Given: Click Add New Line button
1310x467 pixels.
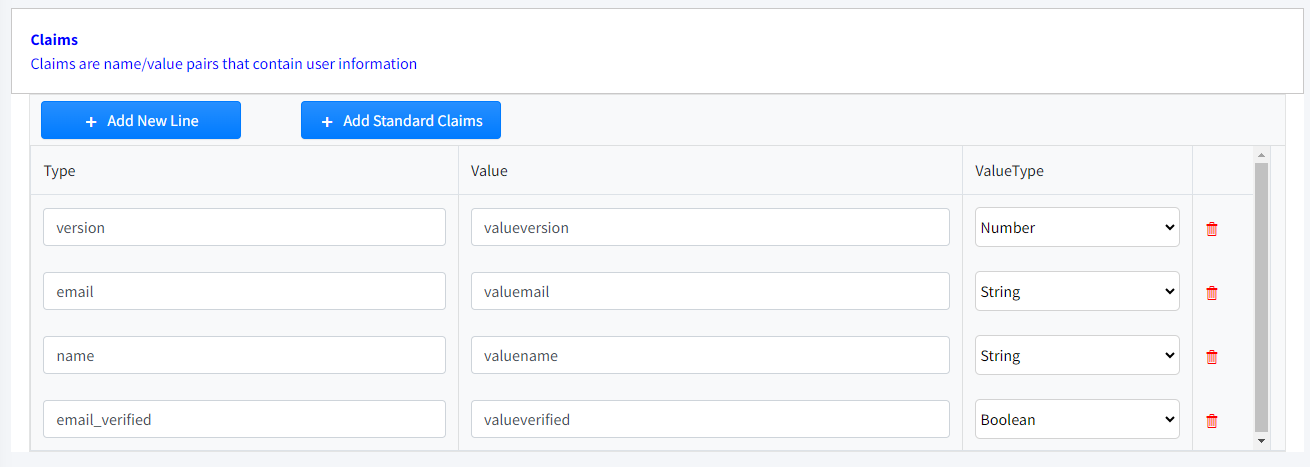Looking at the screenshot, I should pyautogui.click(x=141, y=120).
